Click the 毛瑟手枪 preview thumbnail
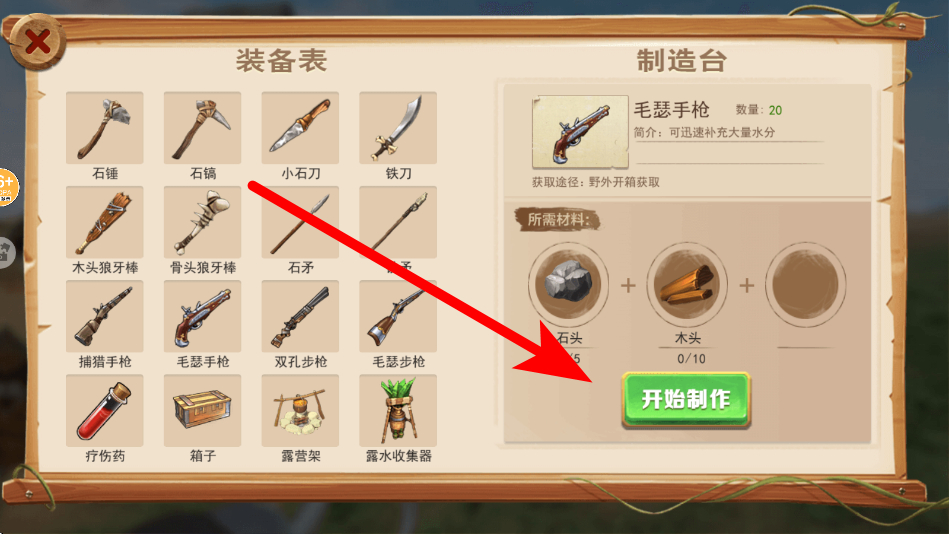 click(x=580, y=131)
